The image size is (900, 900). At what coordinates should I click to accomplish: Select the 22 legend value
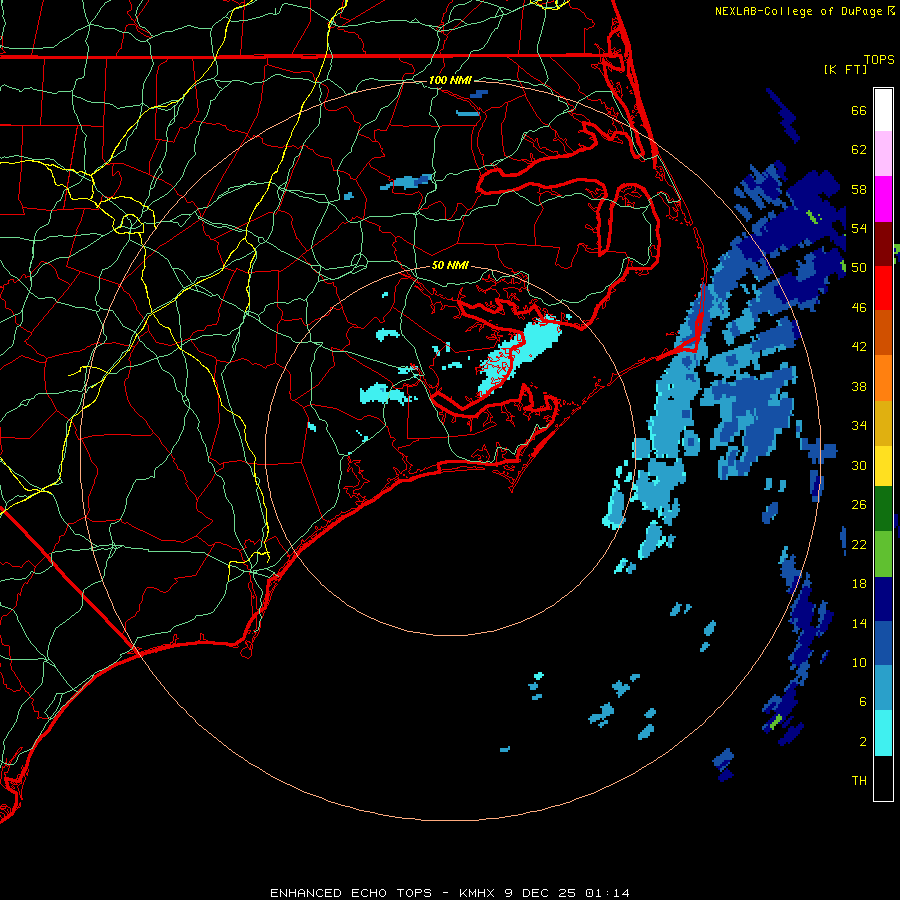click(x=859, y=544)
